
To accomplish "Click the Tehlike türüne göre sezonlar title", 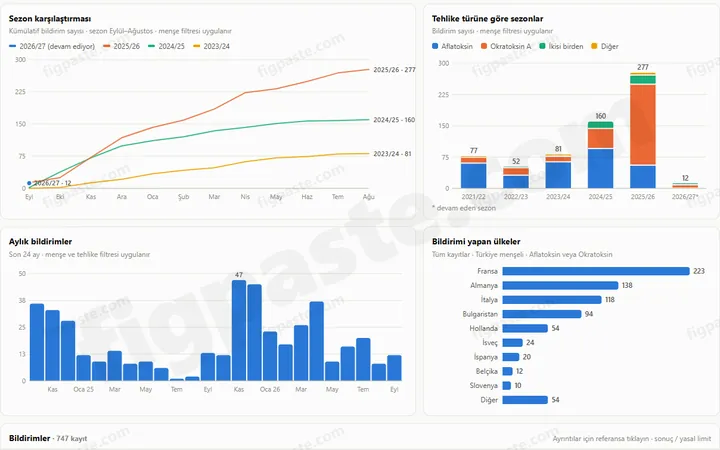I will pyautogui.click(x=487, y=19).
